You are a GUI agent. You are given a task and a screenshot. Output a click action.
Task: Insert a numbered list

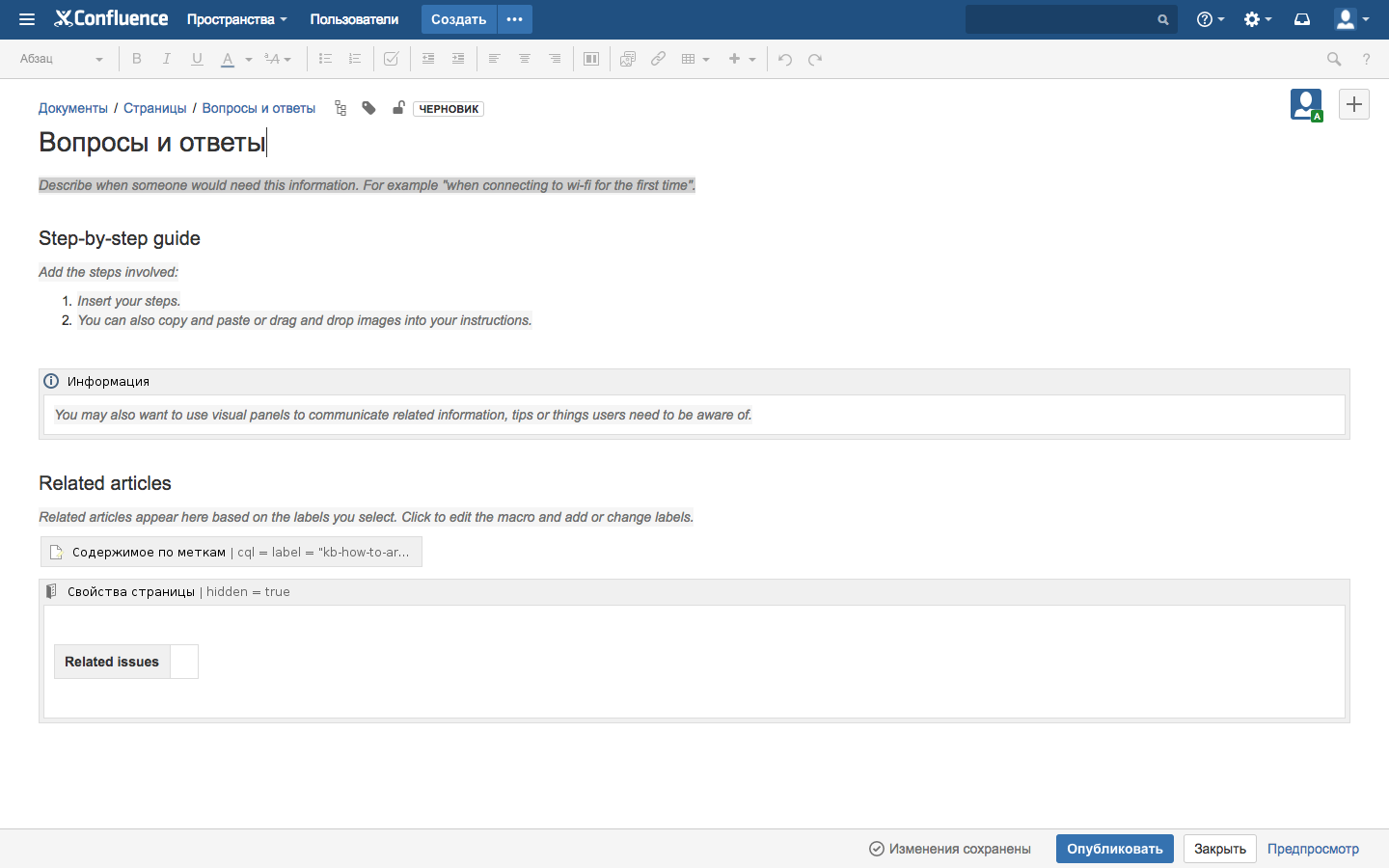click(x=355, y=59)
